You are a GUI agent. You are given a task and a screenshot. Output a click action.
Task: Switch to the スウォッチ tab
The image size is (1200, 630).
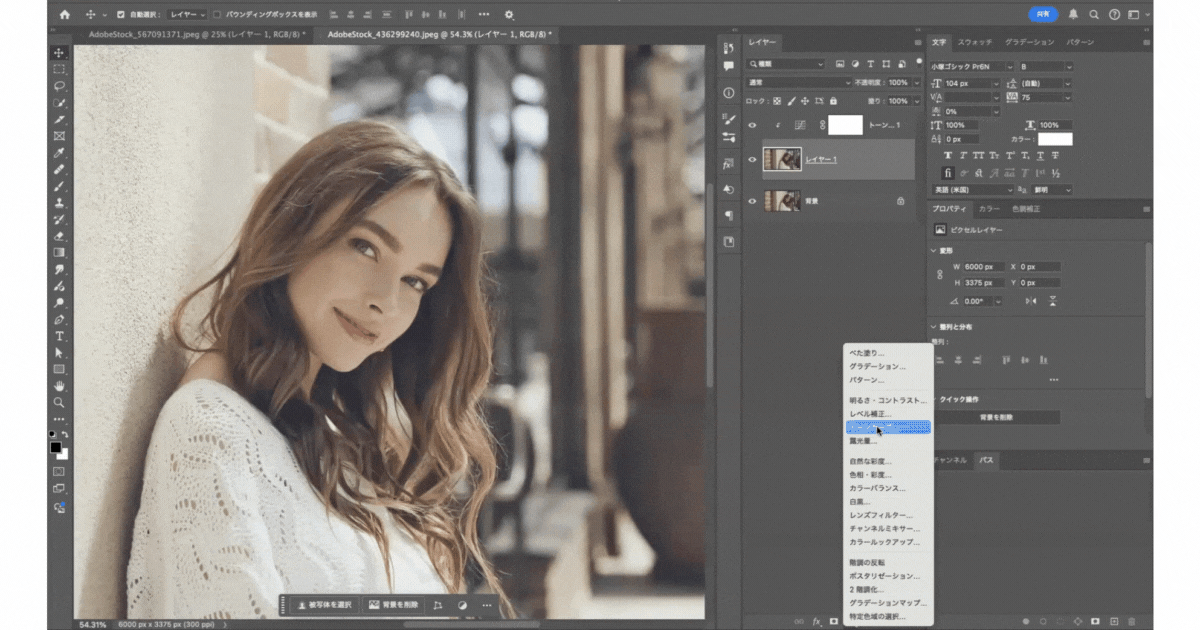(x=975, y=43)
